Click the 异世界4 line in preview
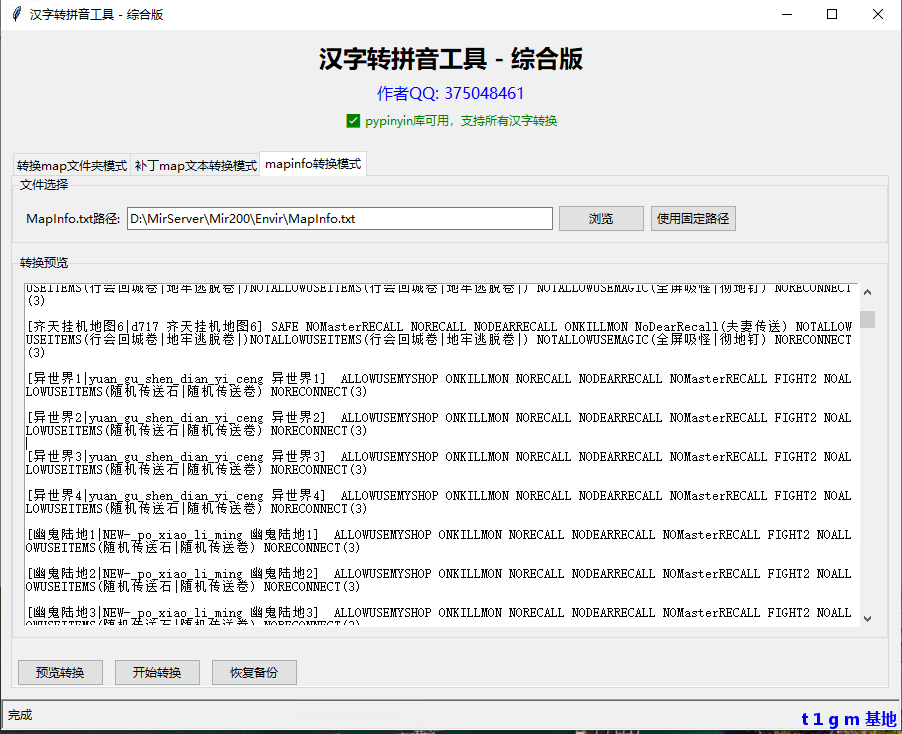 (x=438, y=502)
